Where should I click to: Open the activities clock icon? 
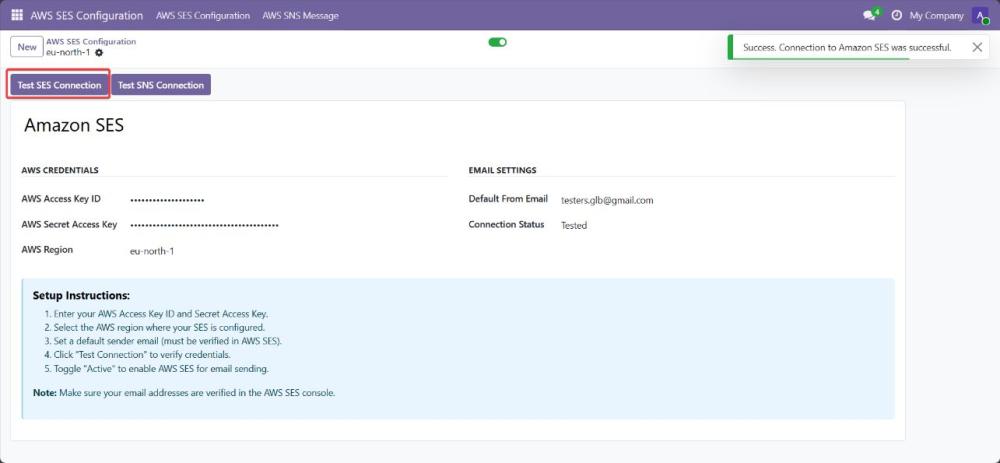pos(896,15)
